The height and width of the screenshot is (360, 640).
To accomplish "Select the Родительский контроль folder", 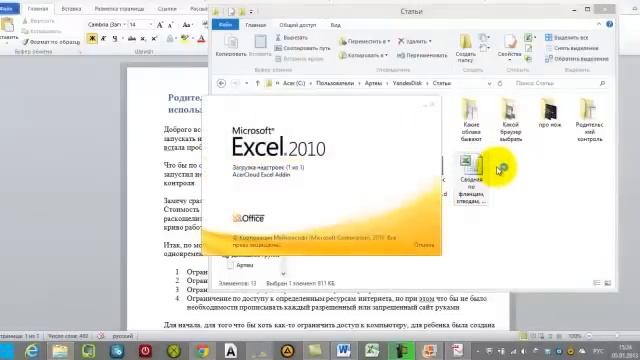I will 589,120.
